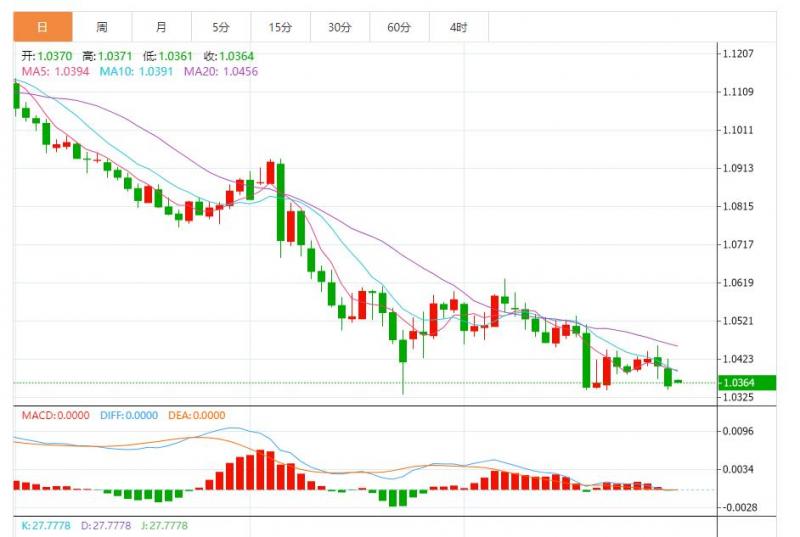Click the 开:1.0370 open price value

click(46, 56)
